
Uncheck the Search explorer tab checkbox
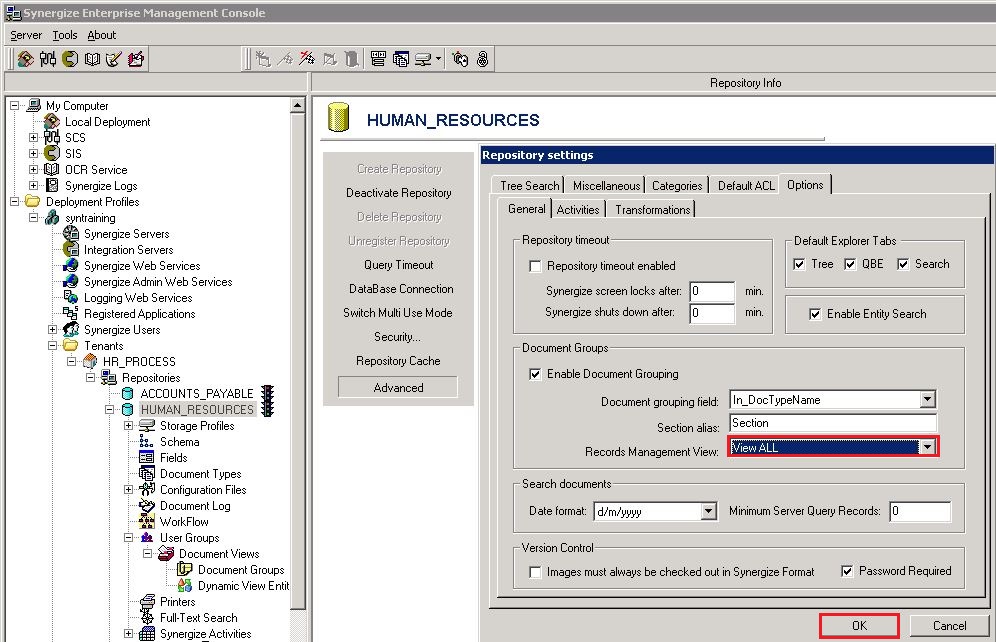click(903, 264)
